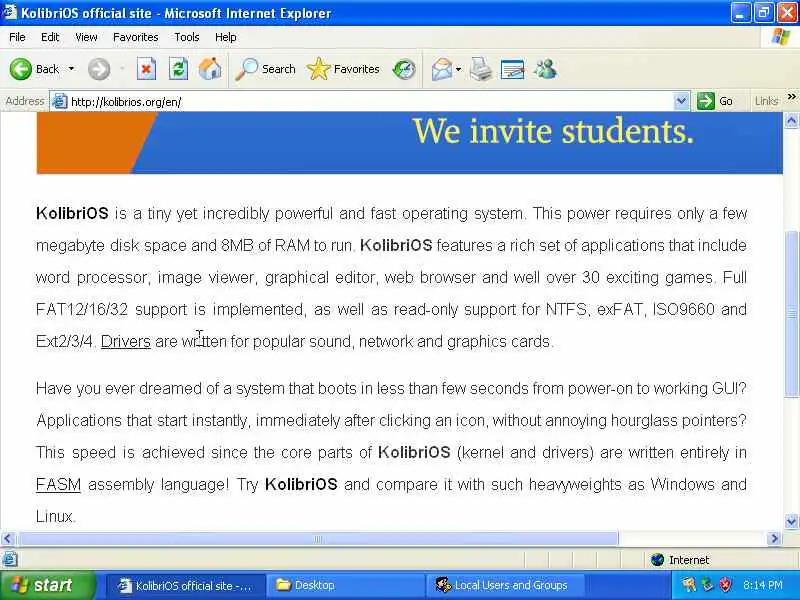Click the red security shield tray icon
This screenshot has width=800, height=600.
pyautogui.click(x=725, y=585)
